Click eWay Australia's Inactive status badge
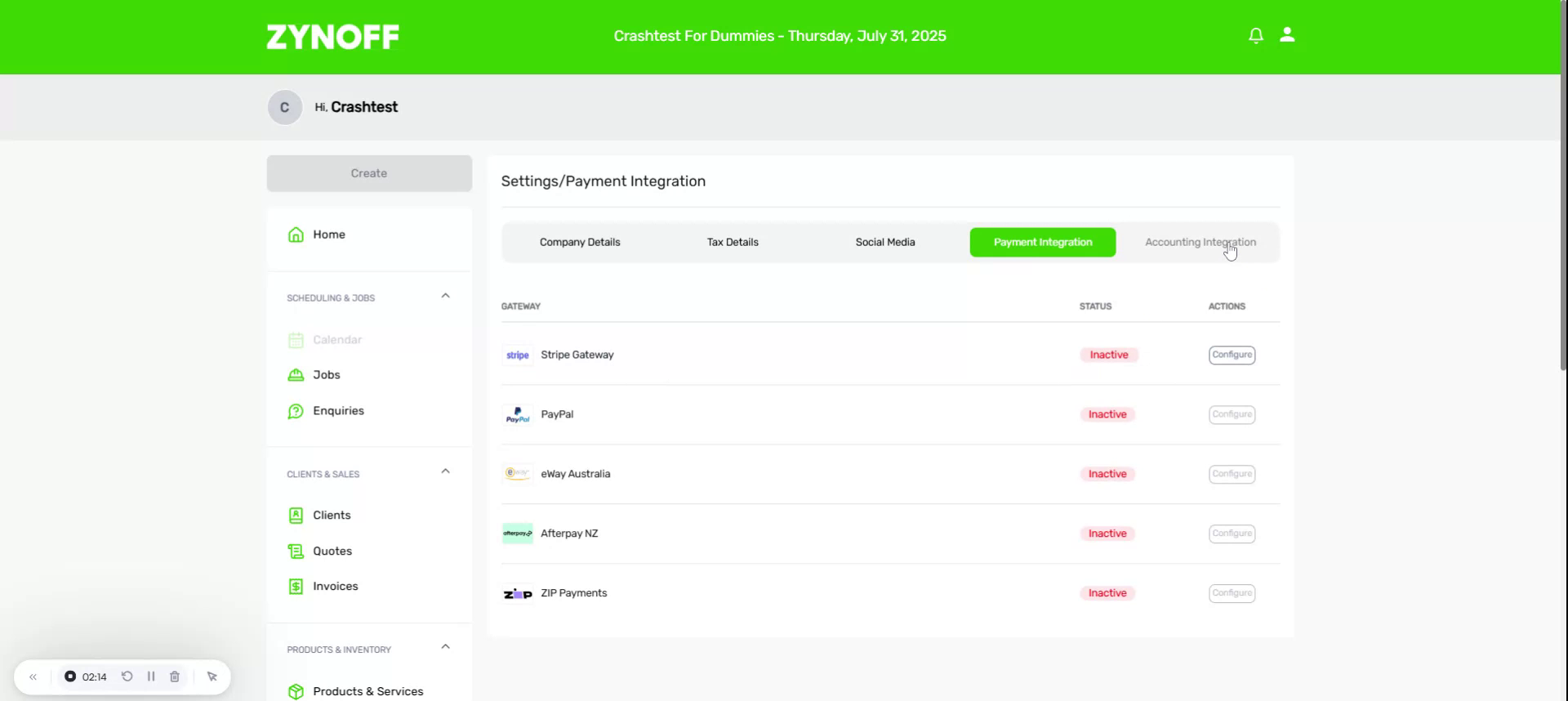The height and width of the screenshot is (701, 1568). pyautogui.click(x=1107, y=474)
